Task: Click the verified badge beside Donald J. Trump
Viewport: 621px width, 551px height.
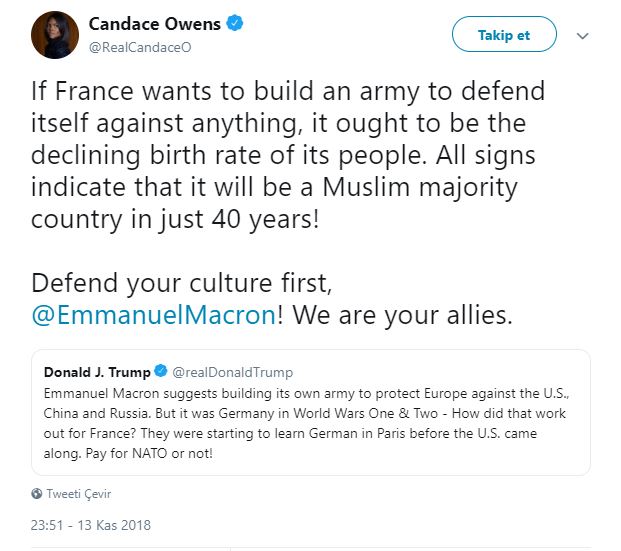Action: point(160,372)
